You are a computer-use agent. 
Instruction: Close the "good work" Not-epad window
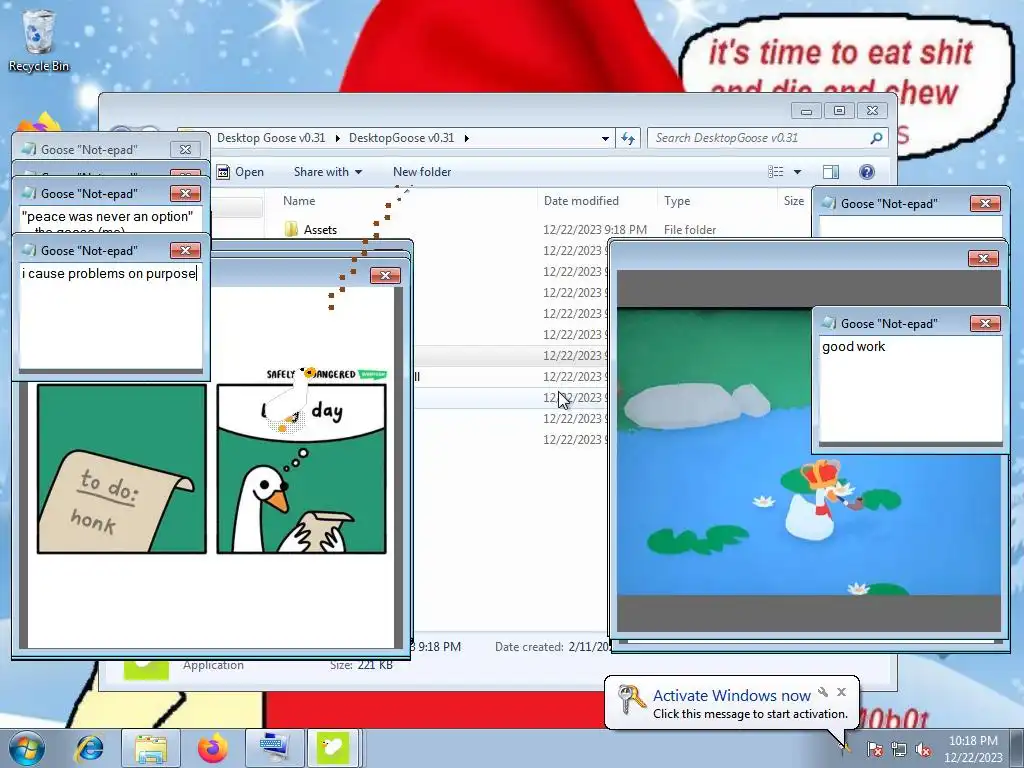point(985,323)
